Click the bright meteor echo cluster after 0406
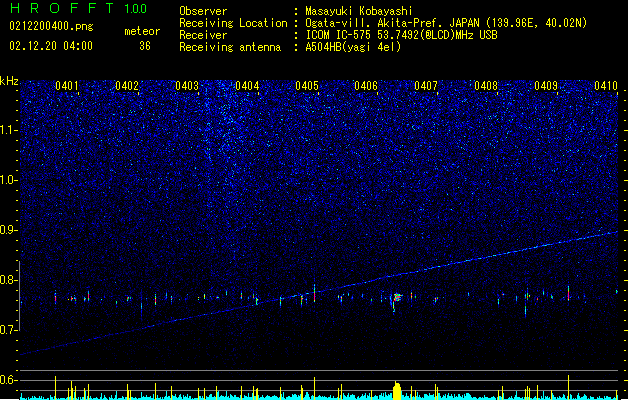The width and height of the screenshot is (629, 400). [x=396, y=300]
